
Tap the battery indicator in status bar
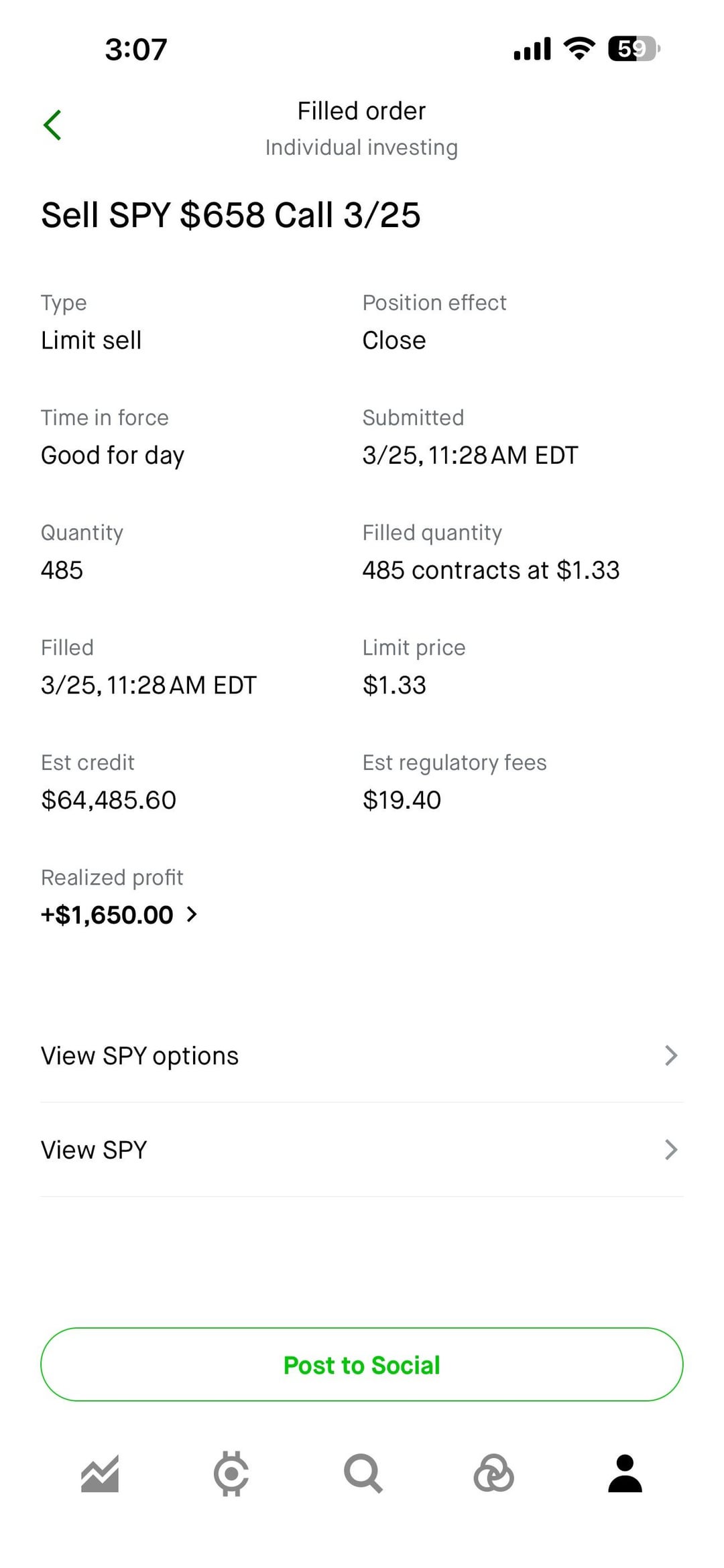click(x=633, y=49)
